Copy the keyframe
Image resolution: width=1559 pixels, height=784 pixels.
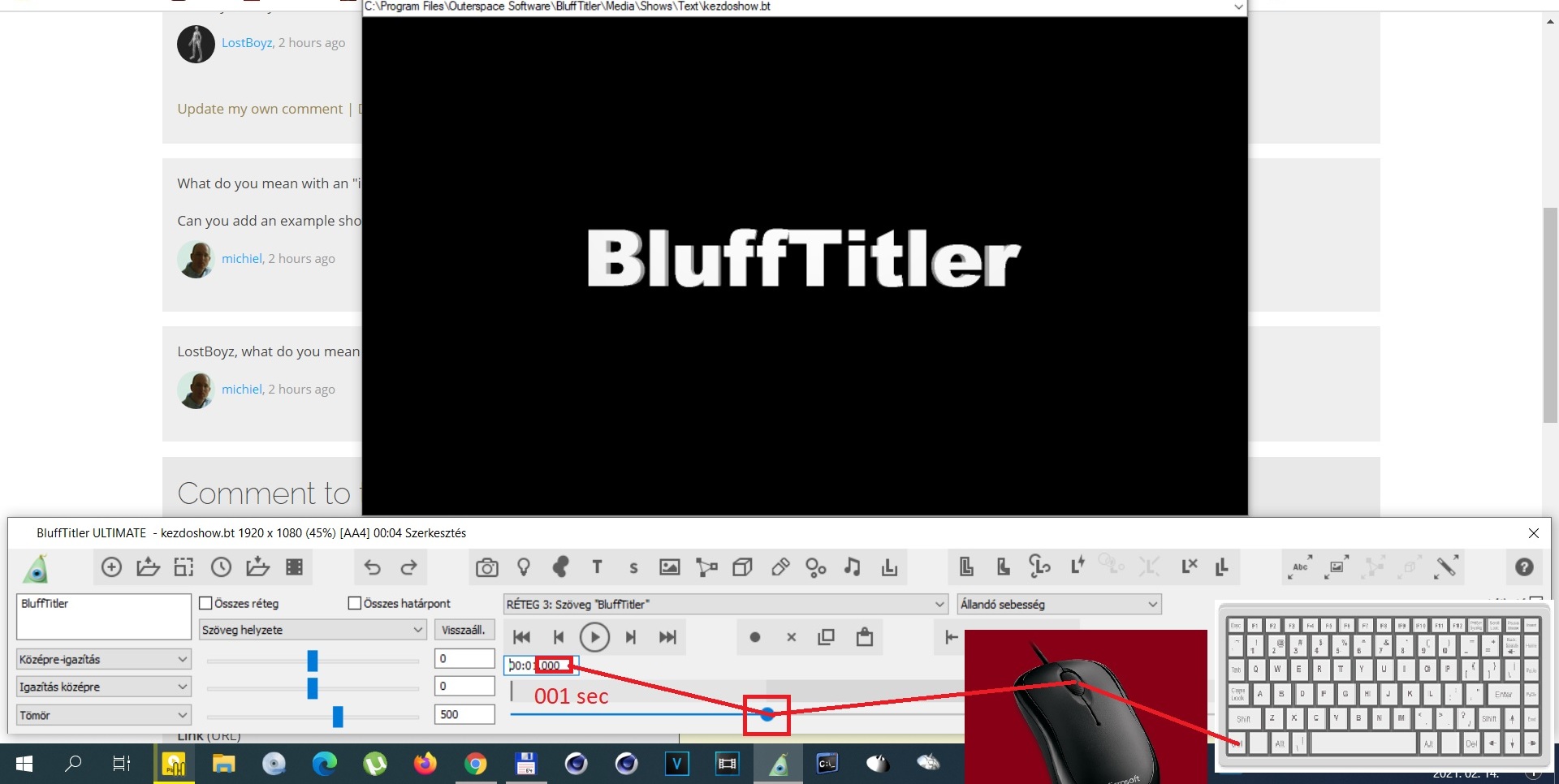(x=827, y=637)
